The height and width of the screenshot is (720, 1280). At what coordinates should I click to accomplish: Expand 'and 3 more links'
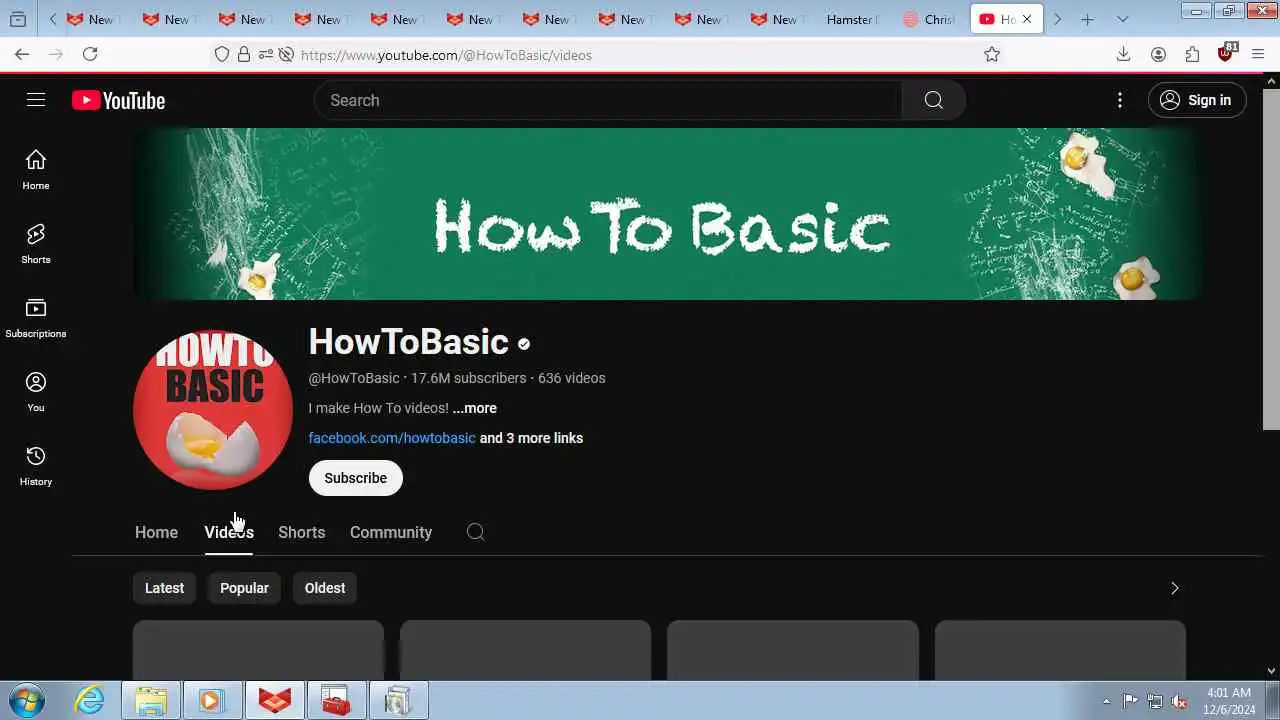(x=531, y=438)
